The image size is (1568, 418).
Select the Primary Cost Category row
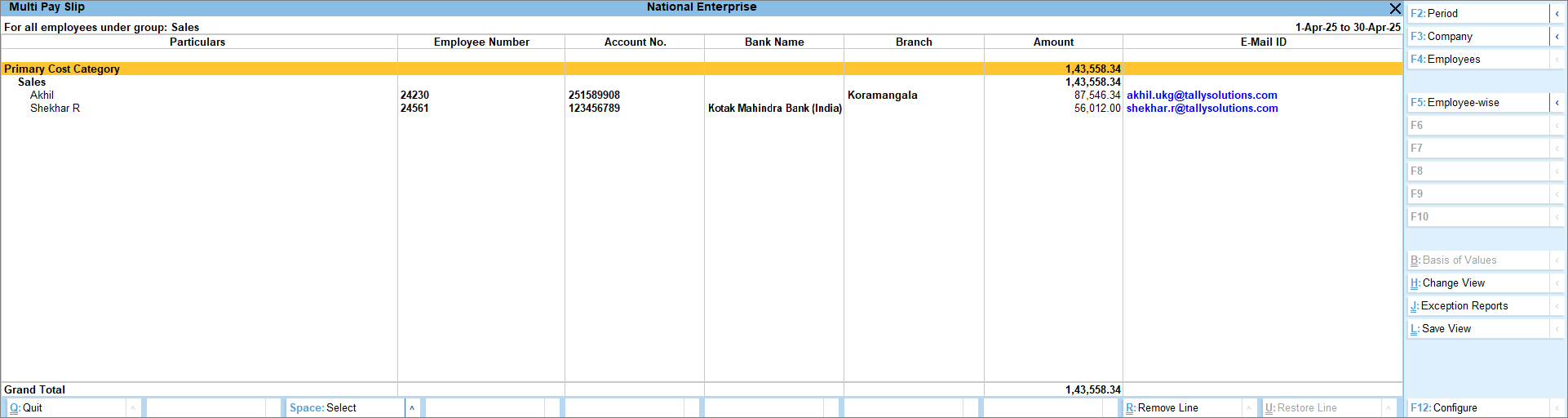62,69
